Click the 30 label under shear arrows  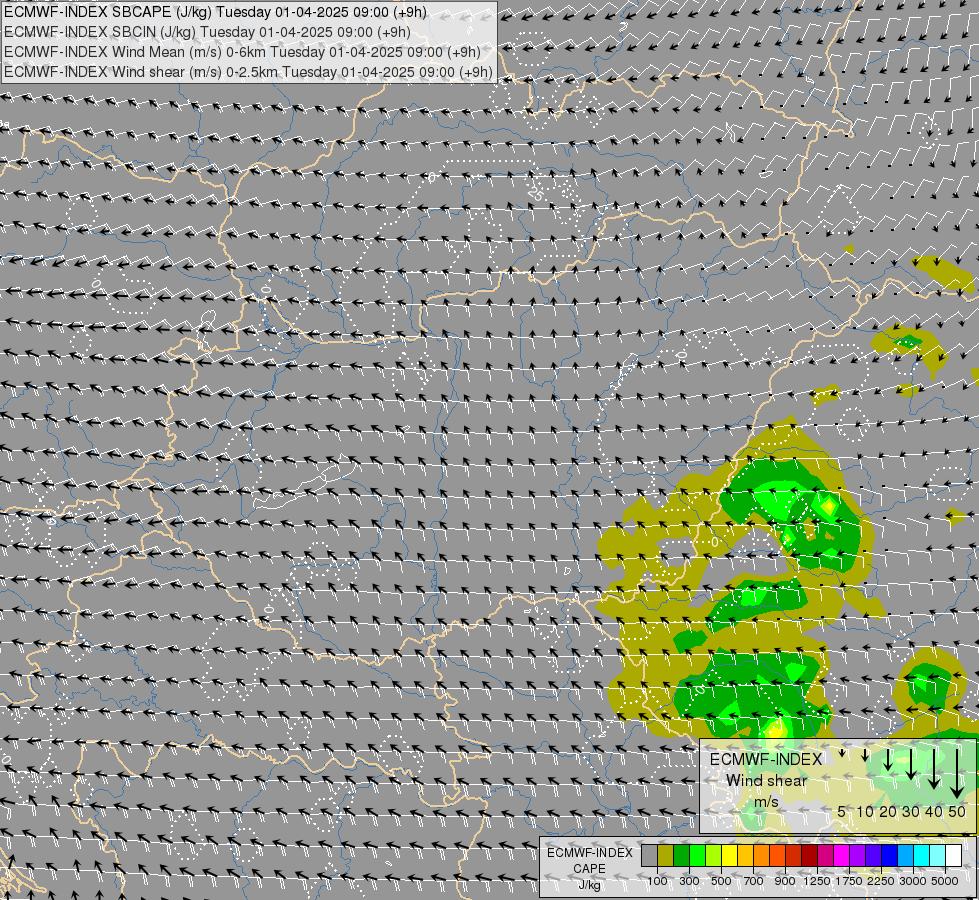click(x=911, y=812)
